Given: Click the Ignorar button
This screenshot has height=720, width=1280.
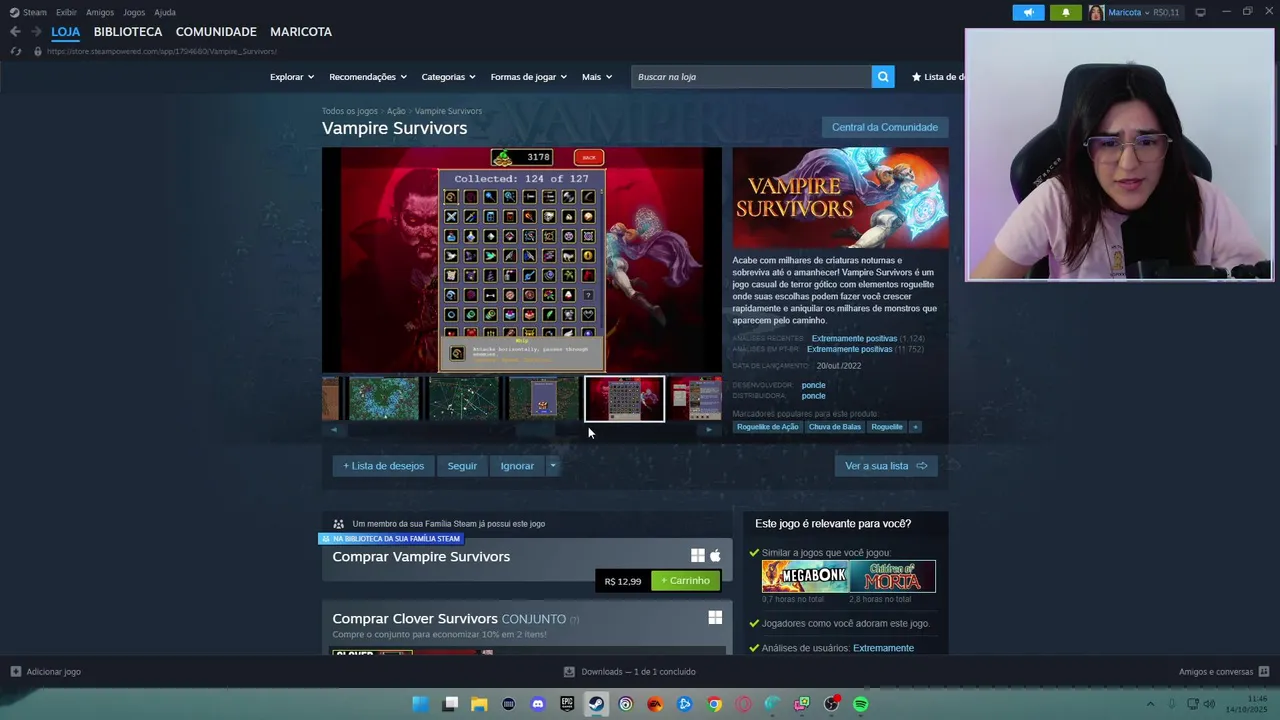Looking at the screenshot, I should coord(517,466).
